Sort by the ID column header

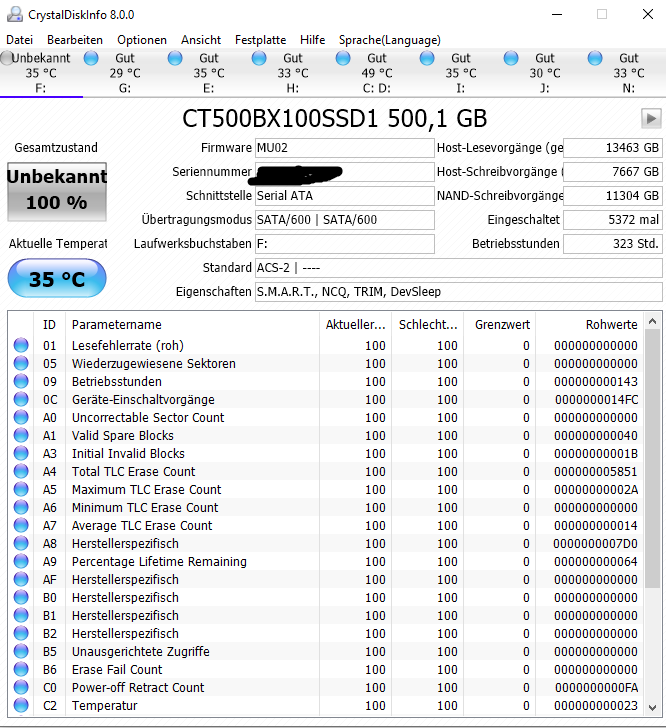pos(49,325)
